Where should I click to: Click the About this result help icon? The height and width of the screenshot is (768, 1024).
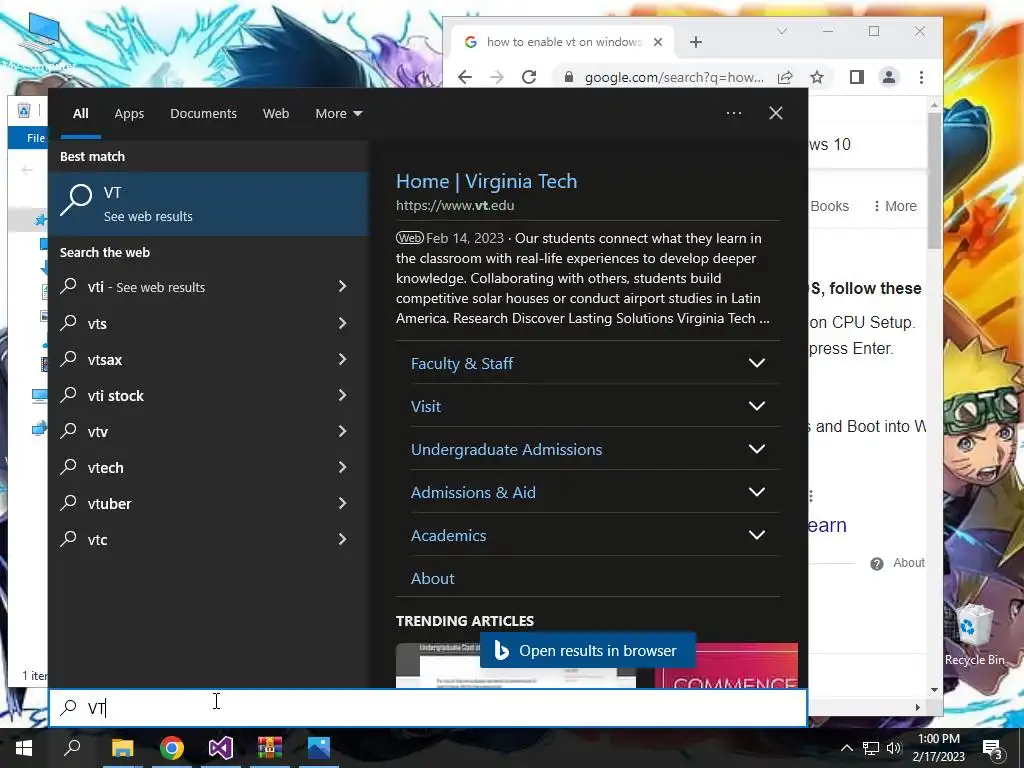coord(876,564)
